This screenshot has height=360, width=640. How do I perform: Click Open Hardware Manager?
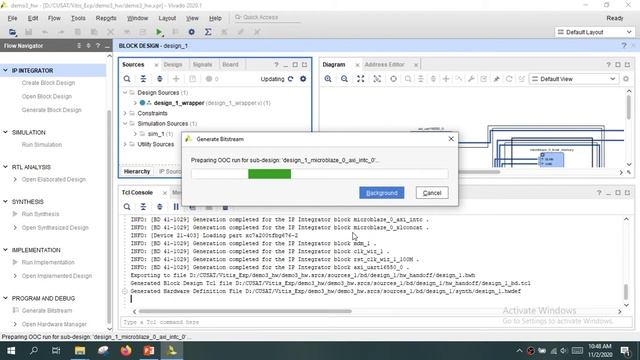point(54,324)
